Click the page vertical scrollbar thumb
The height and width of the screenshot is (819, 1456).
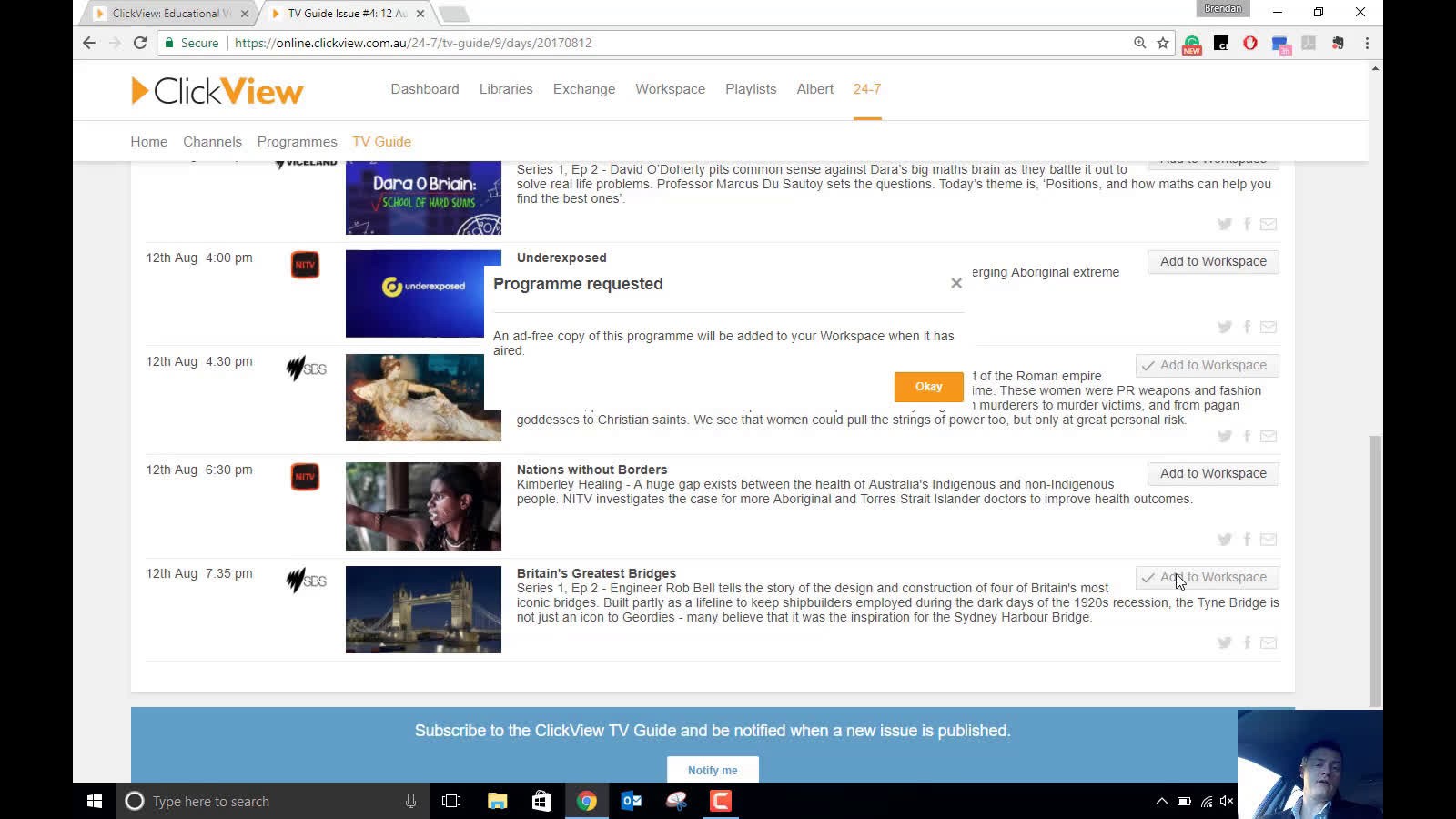point(1375,571)
